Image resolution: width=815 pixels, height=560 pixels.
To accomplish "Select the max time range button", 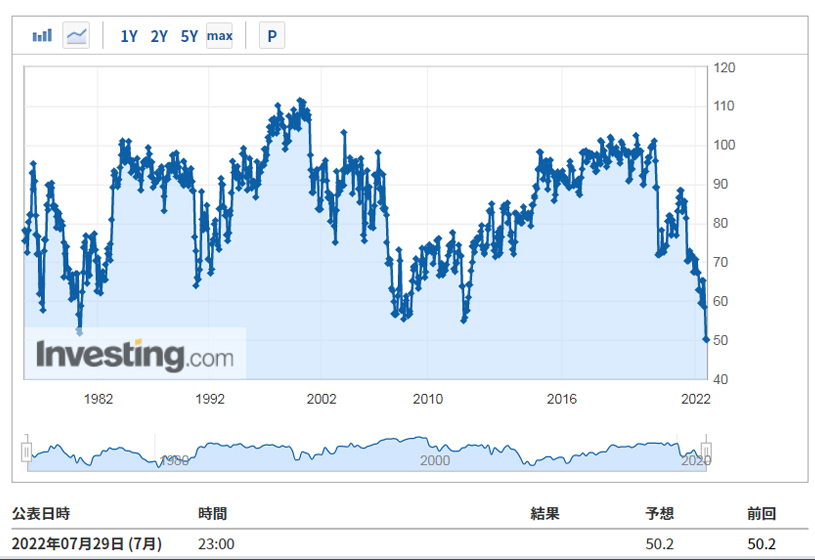I will coord(219,36).
